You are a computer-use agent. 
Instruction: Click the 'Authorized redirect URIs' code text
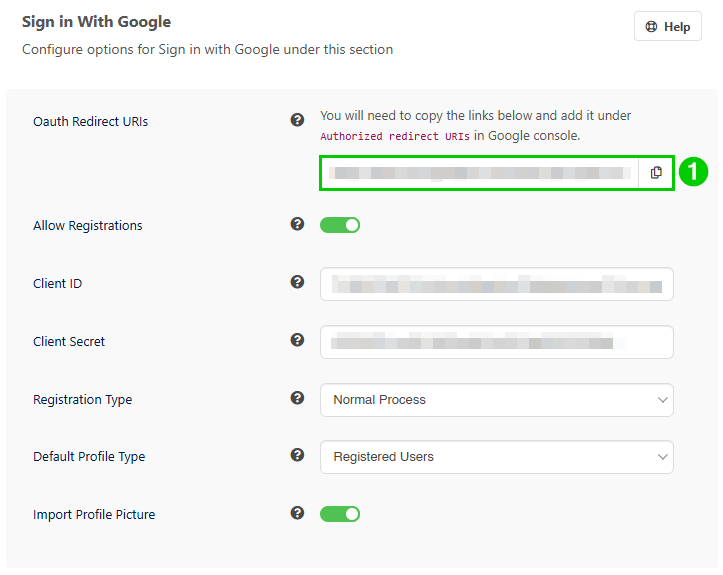395,136
